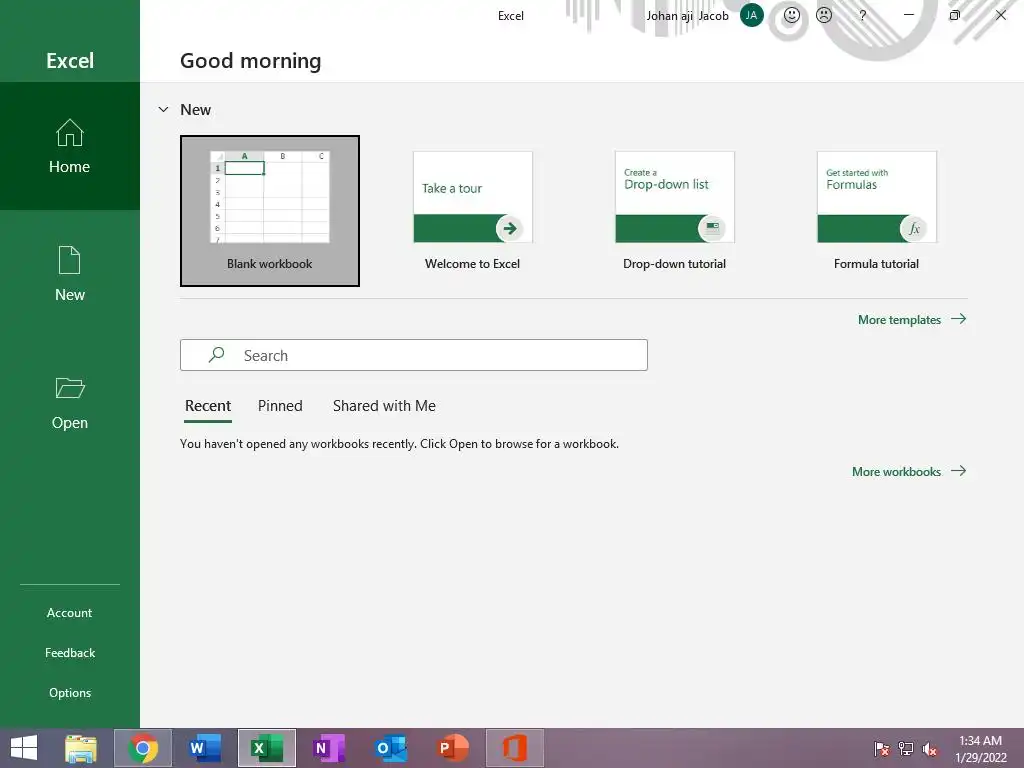Select New in the Excel sidebar
The image size is (1024, 768).
click(x=70, y=274)
